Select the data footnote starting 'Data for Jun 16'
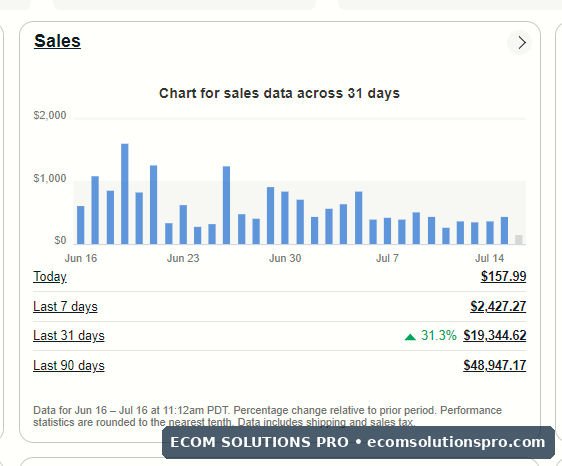Image resolution: width=562 pixels, height=466 pixels. (x=267, y=416)
